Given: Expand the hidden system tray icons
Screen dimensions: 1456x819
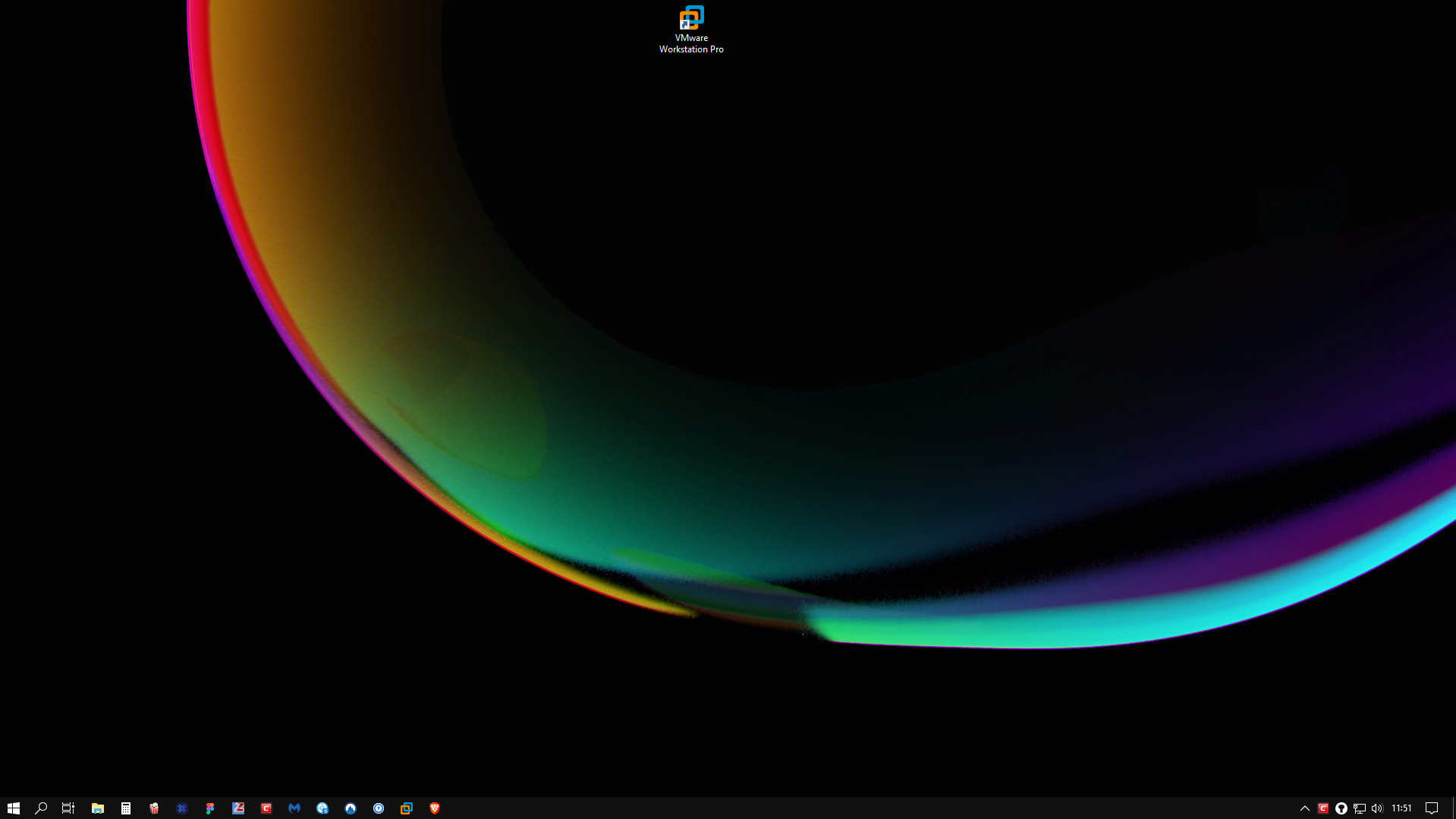Looking at the screenshot, I should click(x=1305, y=808).
